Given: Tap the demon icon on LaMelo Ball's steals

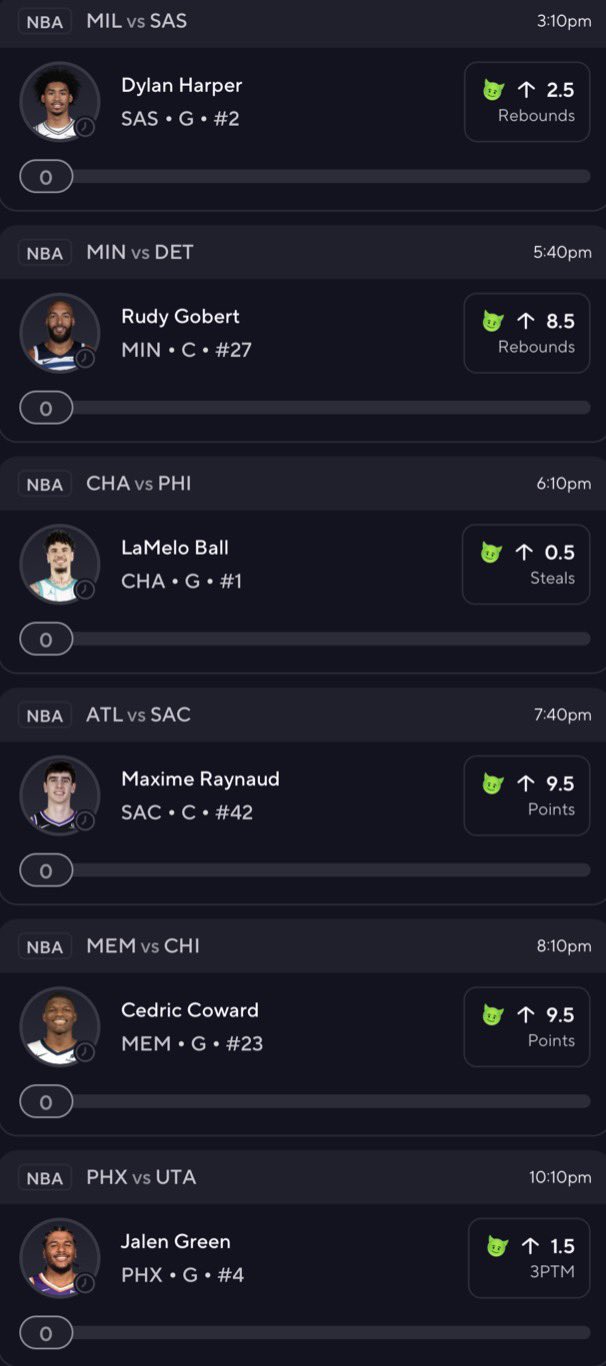Looking at the screenshot, I should [491, 552].
